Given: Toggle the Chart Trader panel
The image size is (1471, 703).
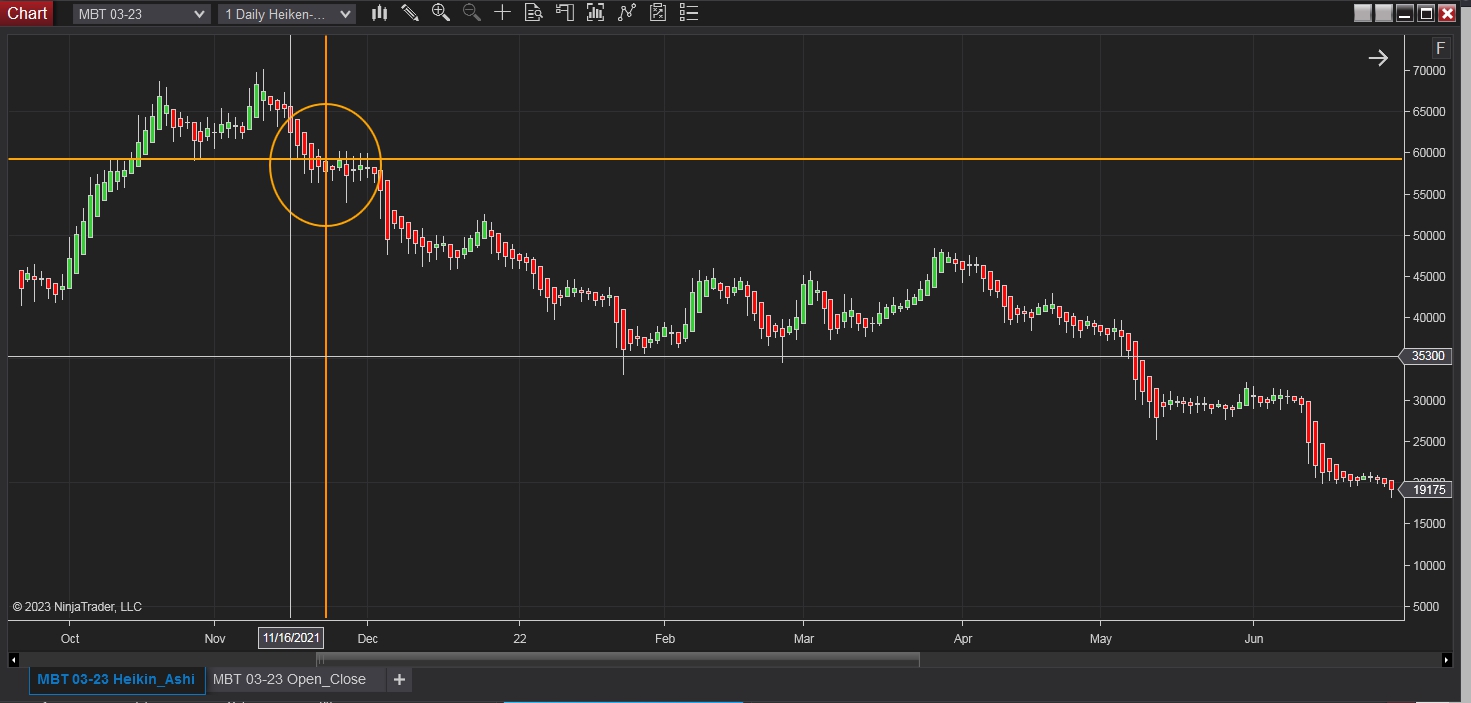Looking at the screenshot, I should click(565, 13).
